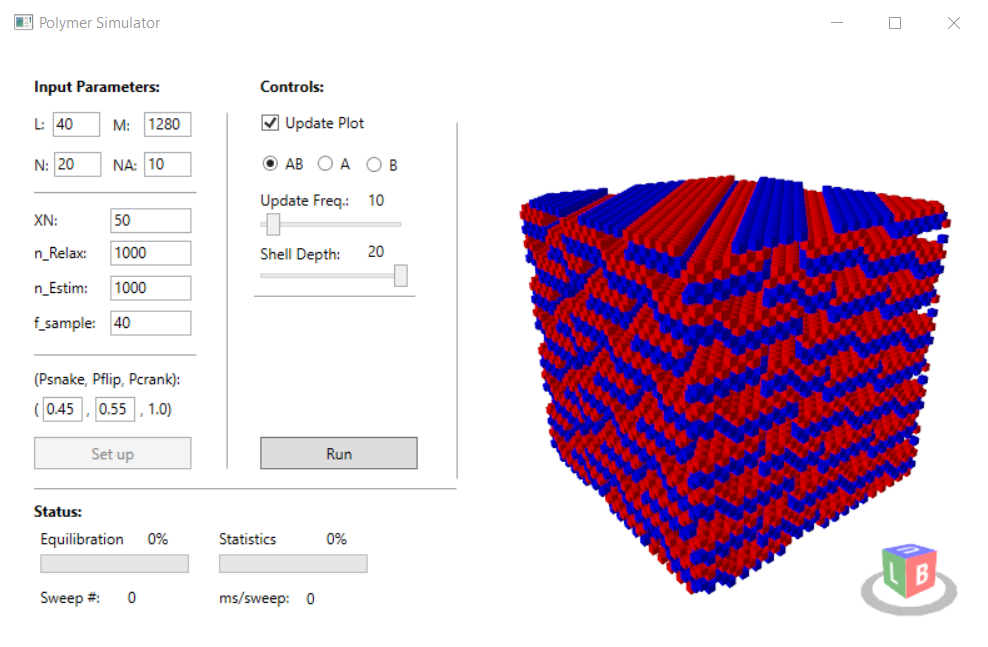Click the 3D orientation view cube
The image size is (988, 647).
[x=909, y=577]
